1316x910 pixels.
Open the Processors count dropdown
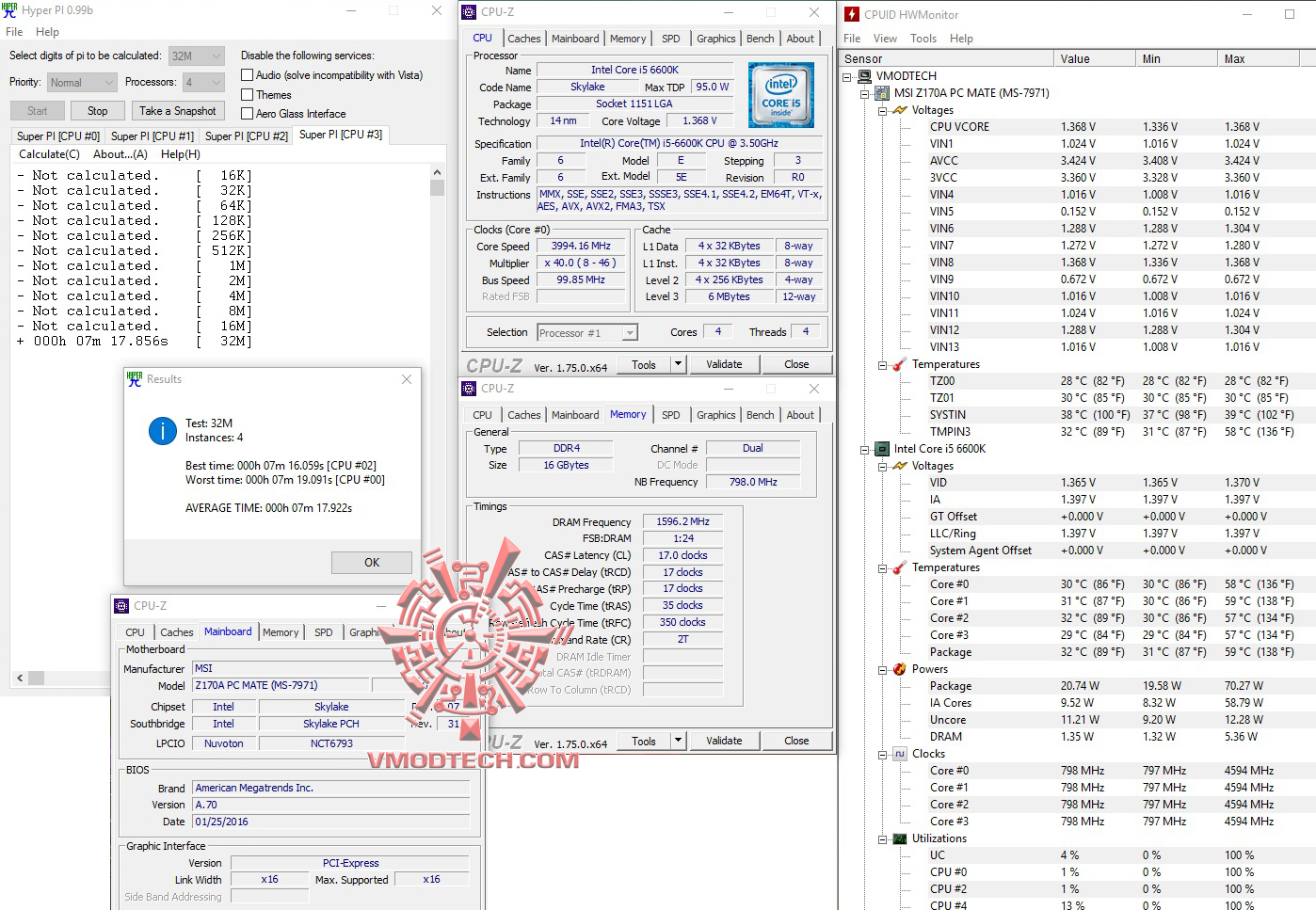[x=203, y=83]
